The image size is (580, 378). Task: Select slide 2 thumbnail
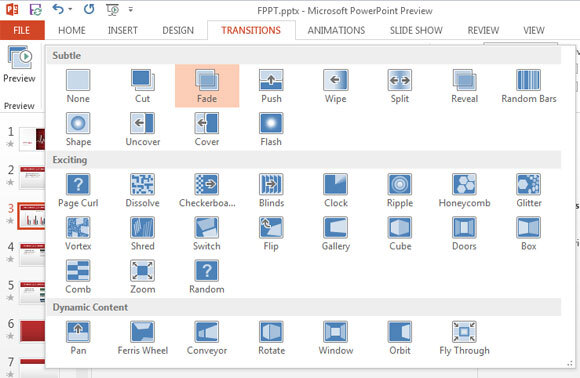pos(32,177)
